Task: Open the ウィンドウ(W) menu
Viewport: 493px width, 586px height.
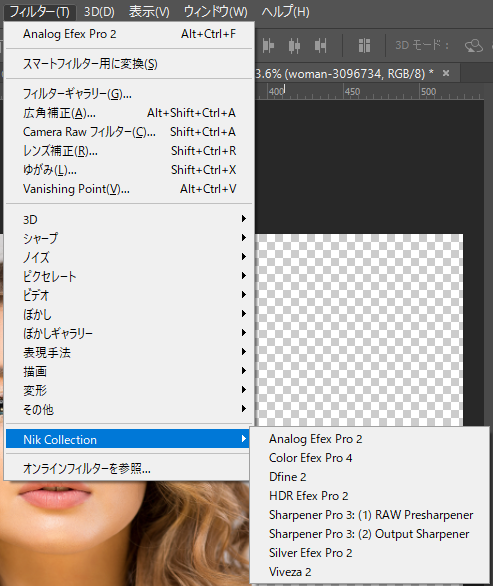Action: click(216, 12)
